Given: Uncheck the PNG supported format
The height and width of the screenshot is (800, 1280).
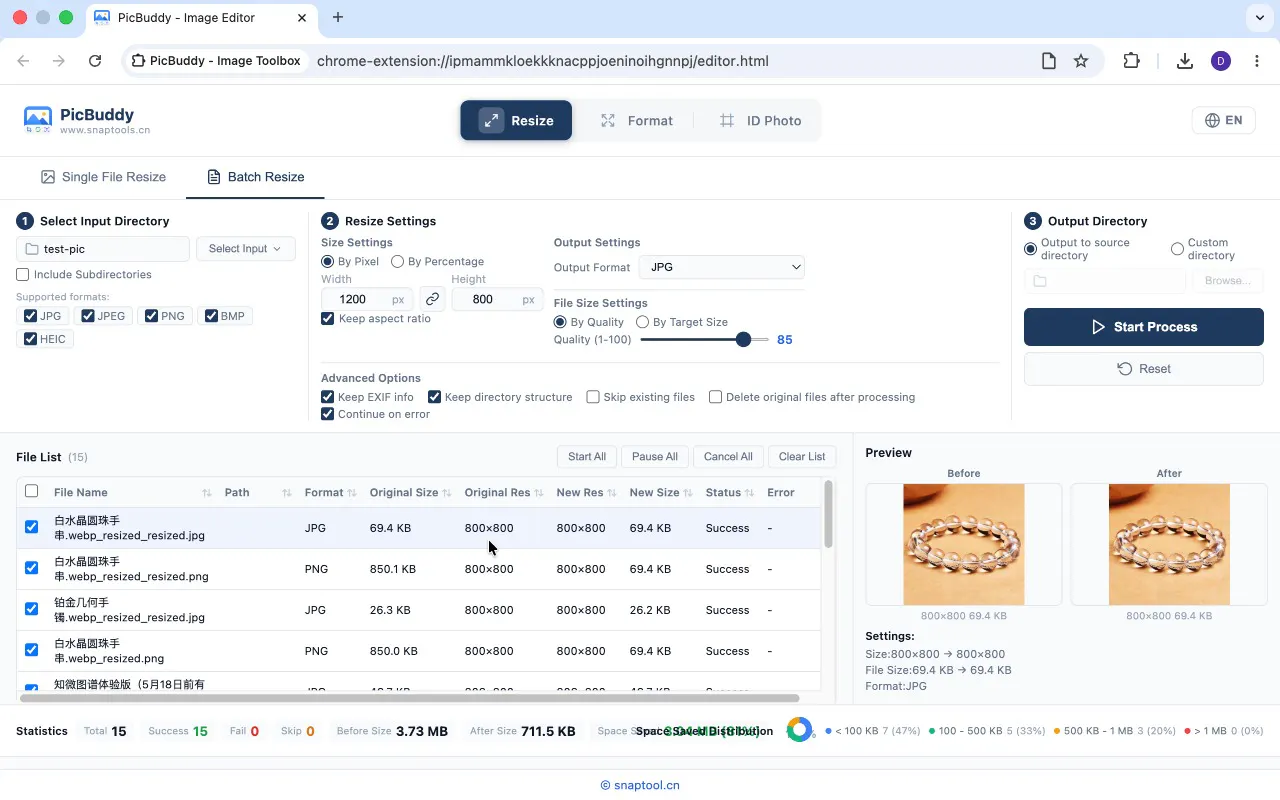Looking at the screenshot, I should tap(151, 316).
